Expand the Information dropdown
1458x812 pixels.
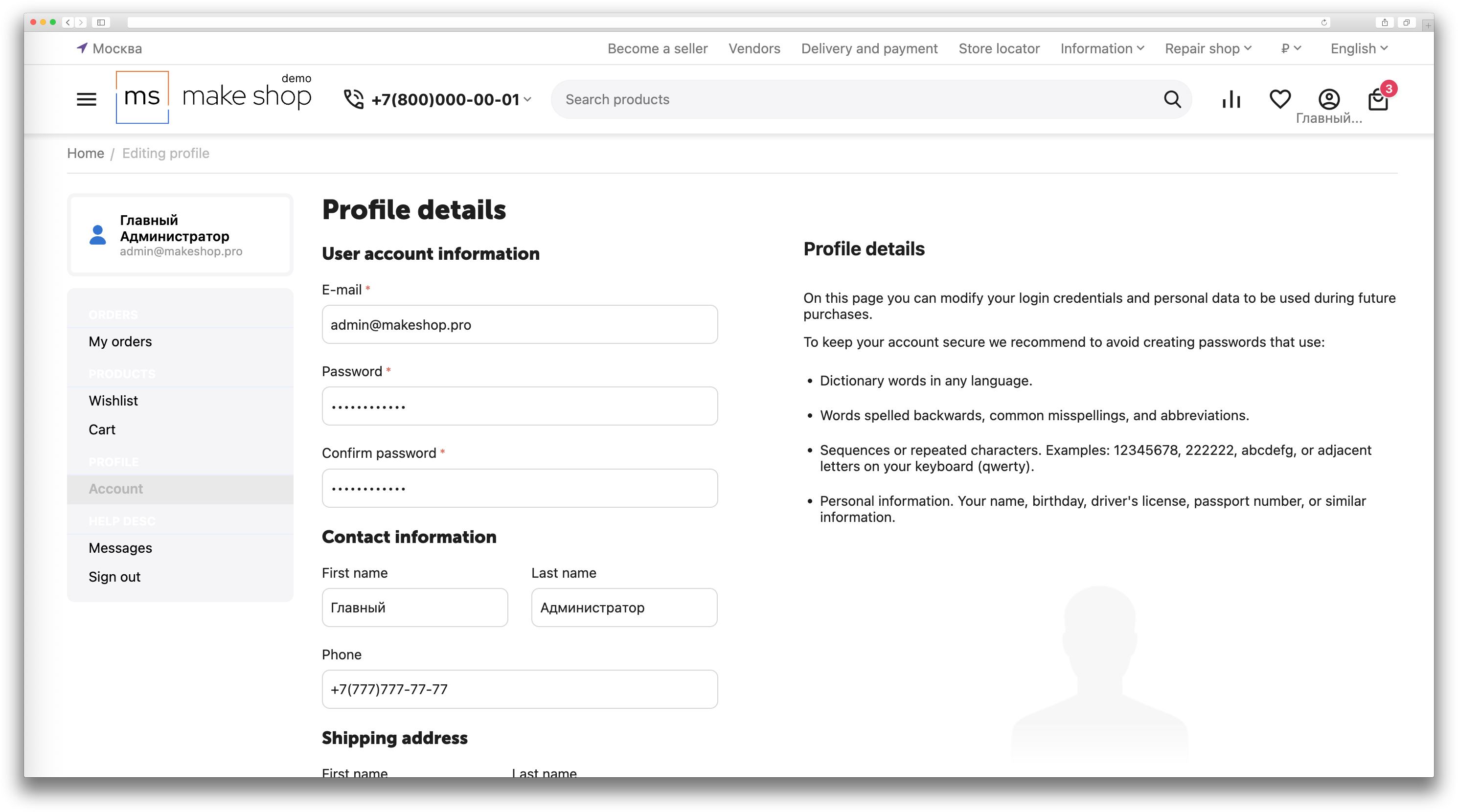click(x=1101, y=48)
